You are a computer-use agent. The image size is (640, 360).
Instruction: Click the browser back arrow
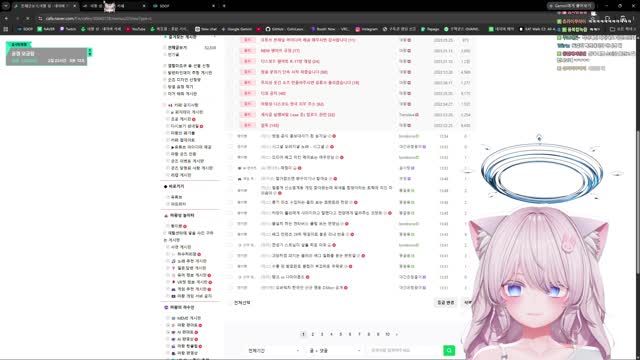[x=6, y=18]
